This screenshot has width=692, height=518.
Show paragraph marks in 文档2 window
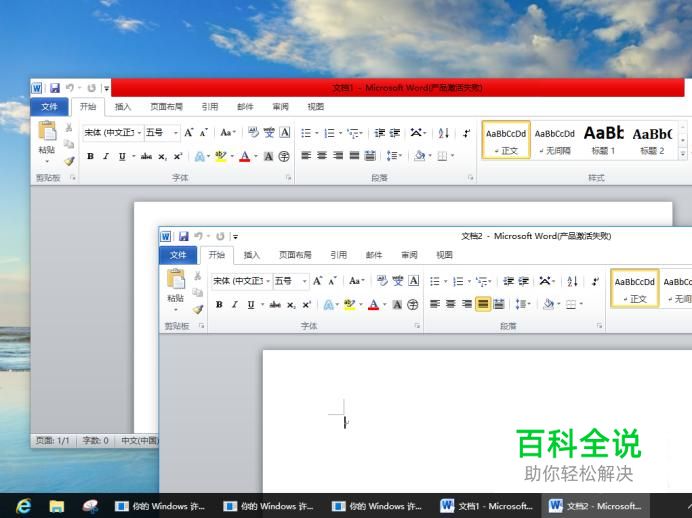pos(595,281)
